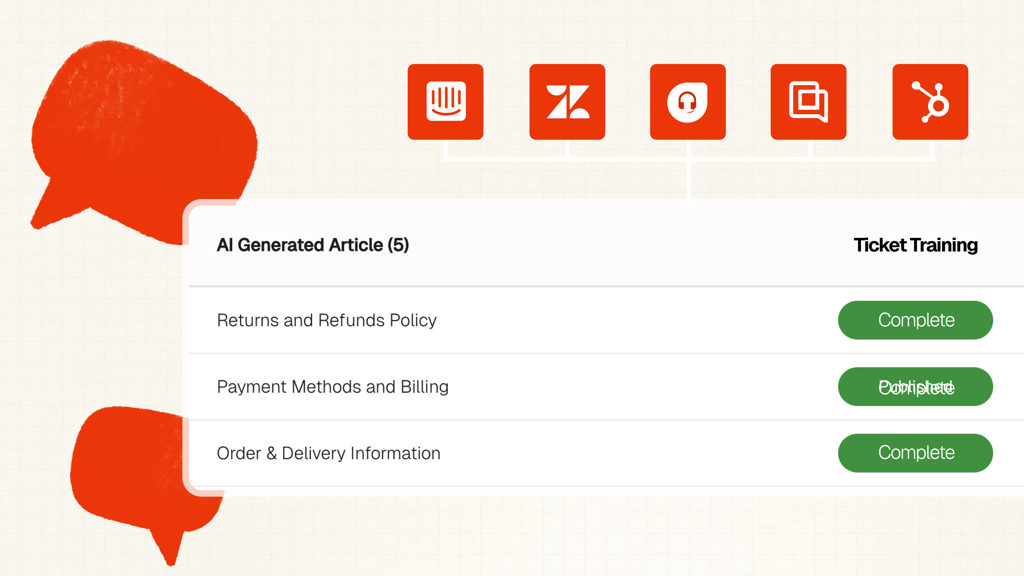This screenshot has width=1024, height=576.
Task: Click Complete button for Order & Delivery Information
Action: (916, 453)
